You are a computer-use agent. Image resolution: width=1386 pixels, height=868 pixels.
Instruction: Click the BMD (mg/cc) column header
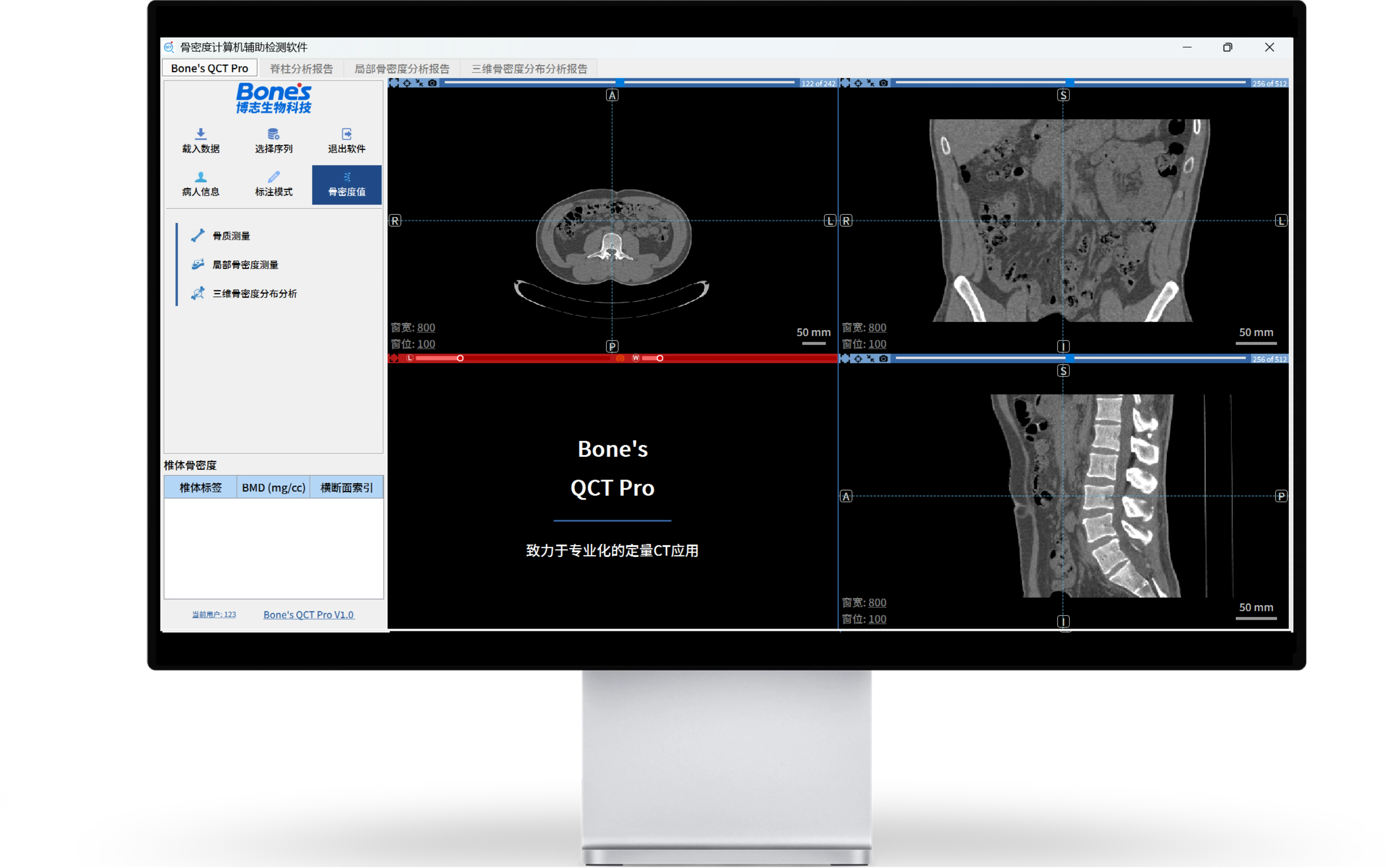273,487
